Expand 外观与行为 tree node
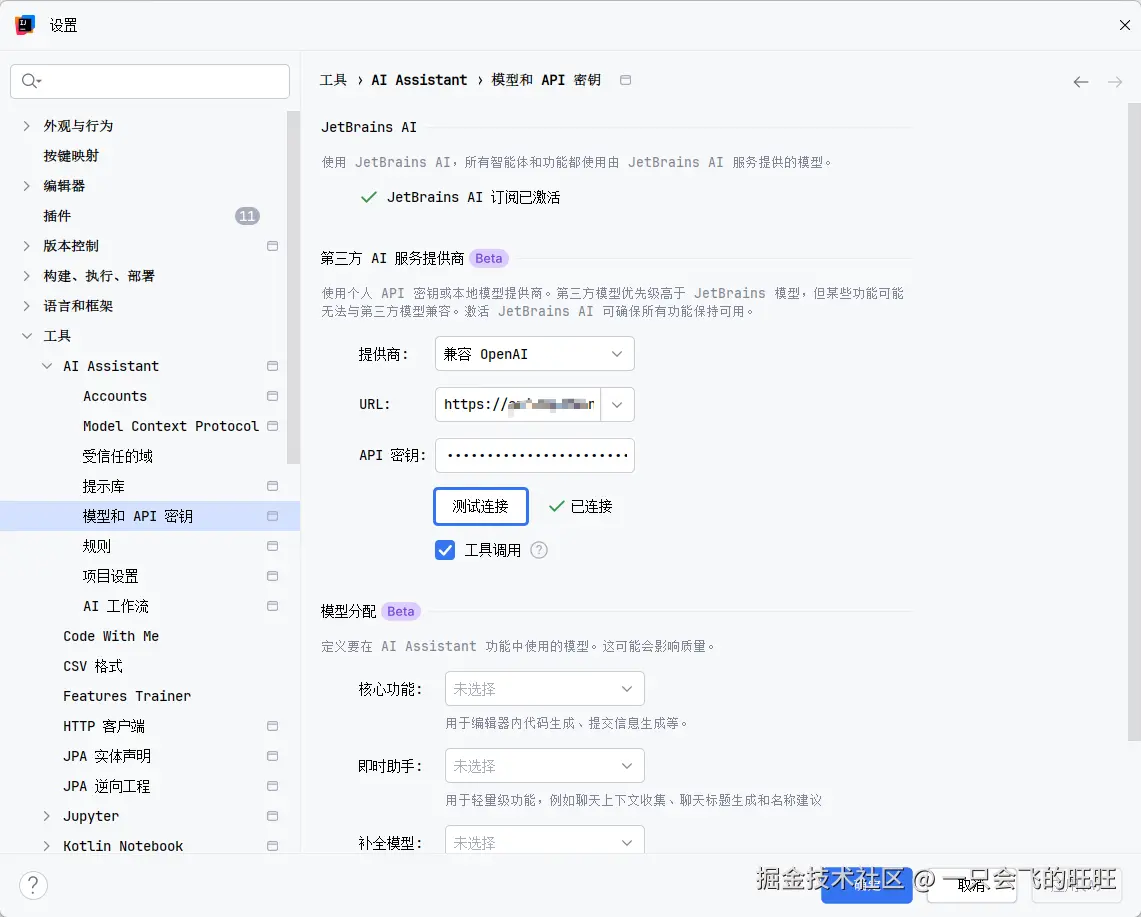 26,126
